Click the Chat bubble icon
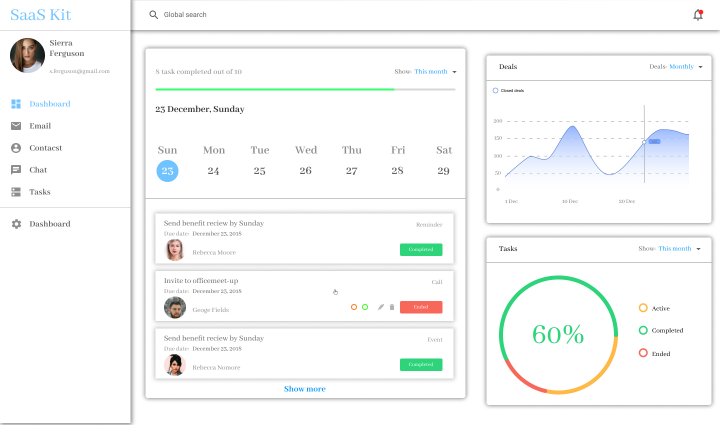The image size is (720, 425). [16, 170]
